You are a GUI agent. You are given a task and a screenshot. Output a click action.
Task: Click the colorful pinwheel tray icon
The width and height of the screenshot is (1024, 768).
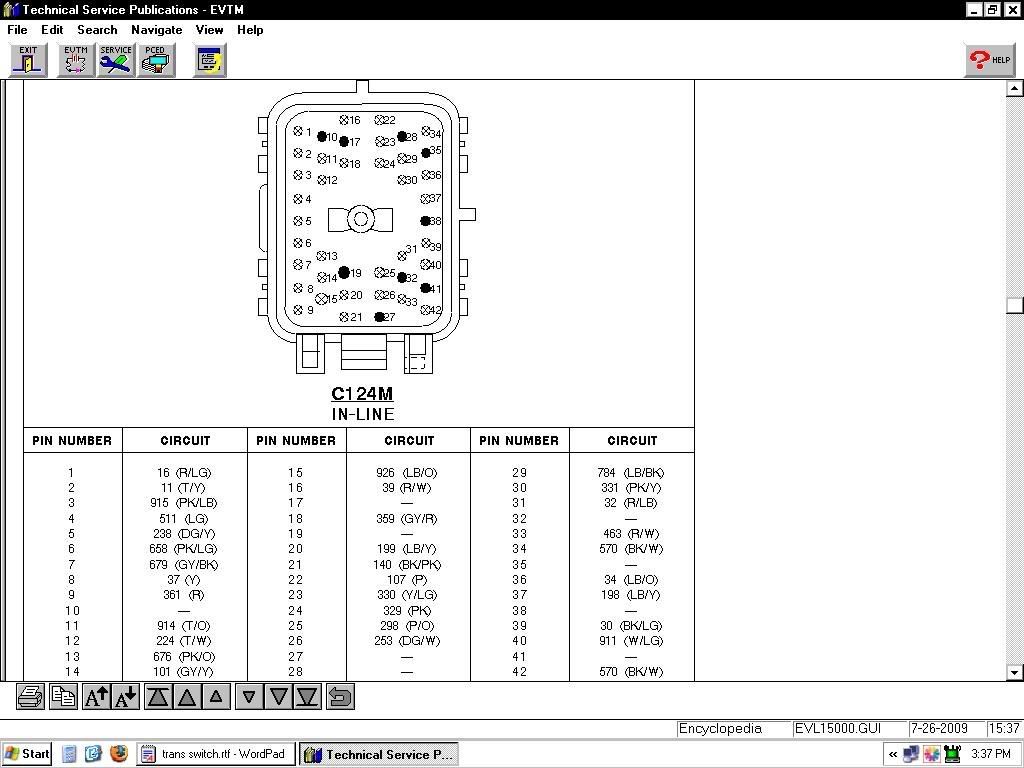click(x=931, y=754)
